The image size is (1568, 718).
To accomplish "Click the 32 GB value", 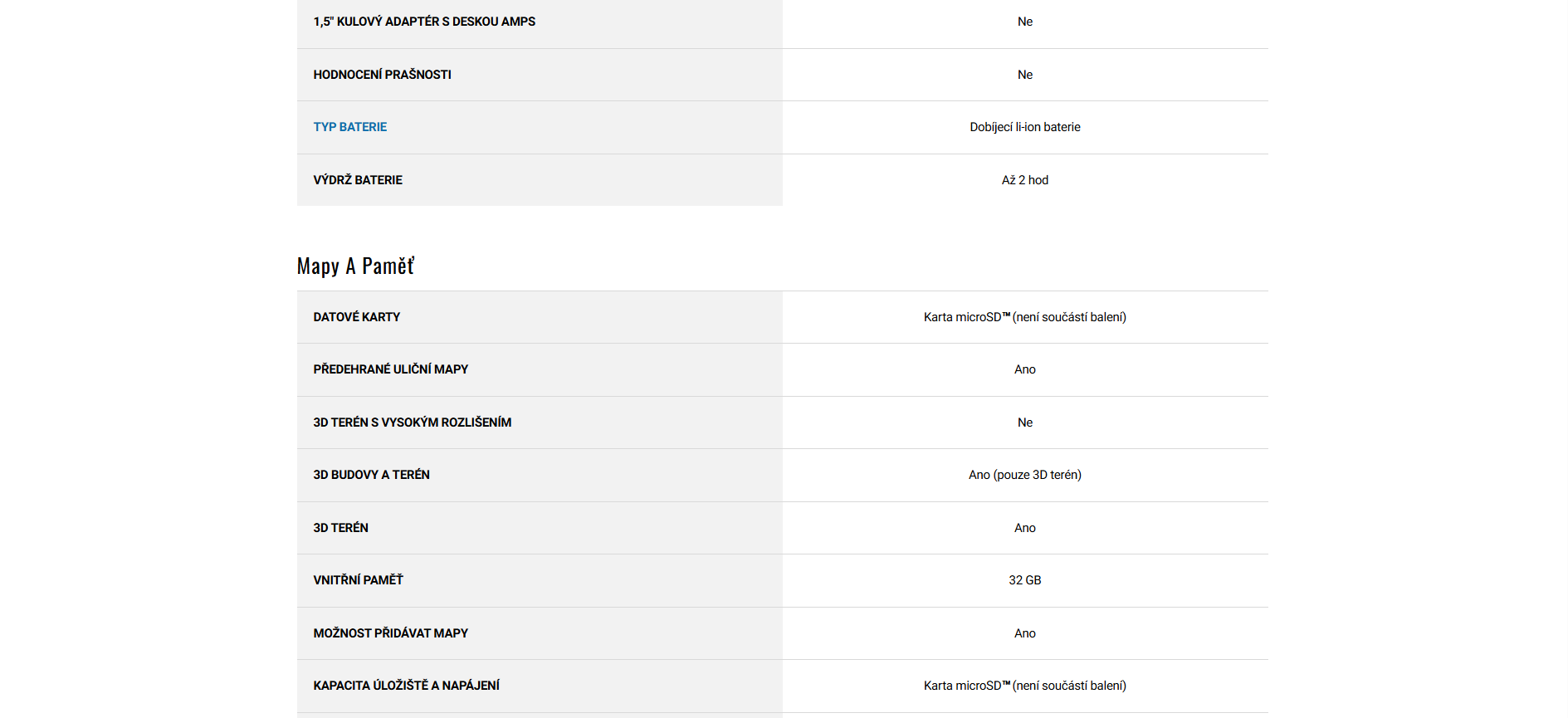I will click(x=1024, y=580).
